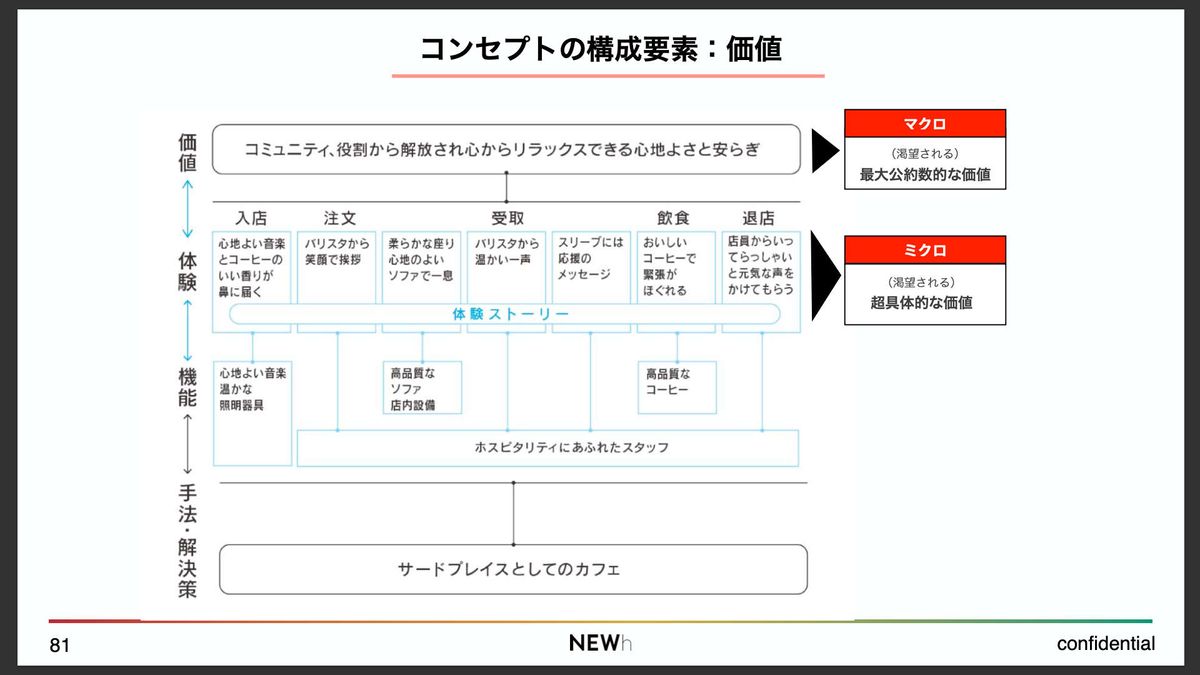Select the red マクロ header
Image resolution: width=1200 pixels, height=675 pixels.
(925, 123)
